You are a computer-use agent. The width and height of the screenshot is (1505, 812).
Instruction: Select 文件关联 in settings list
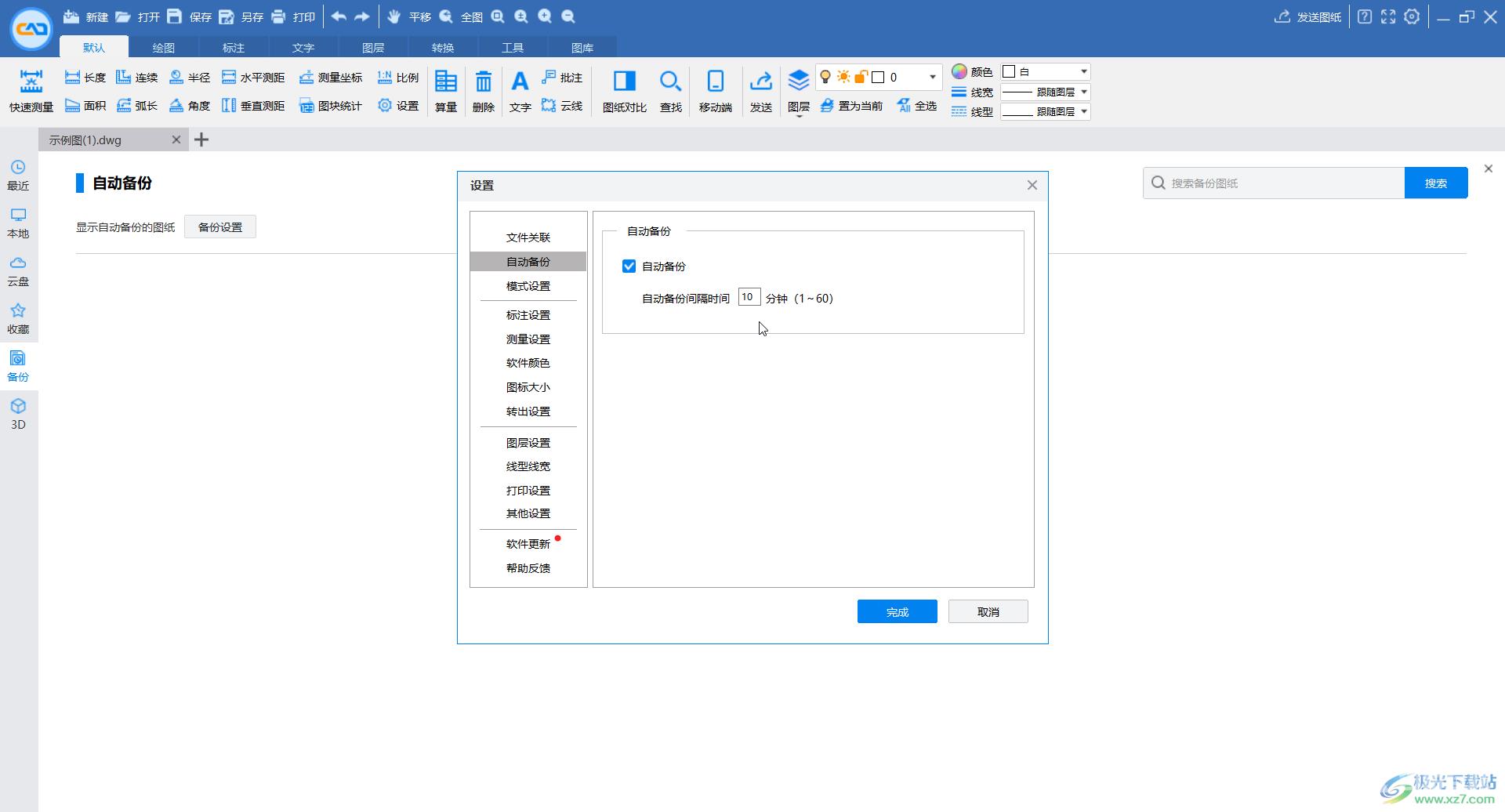pyautogui.click(x=528, y=237)
